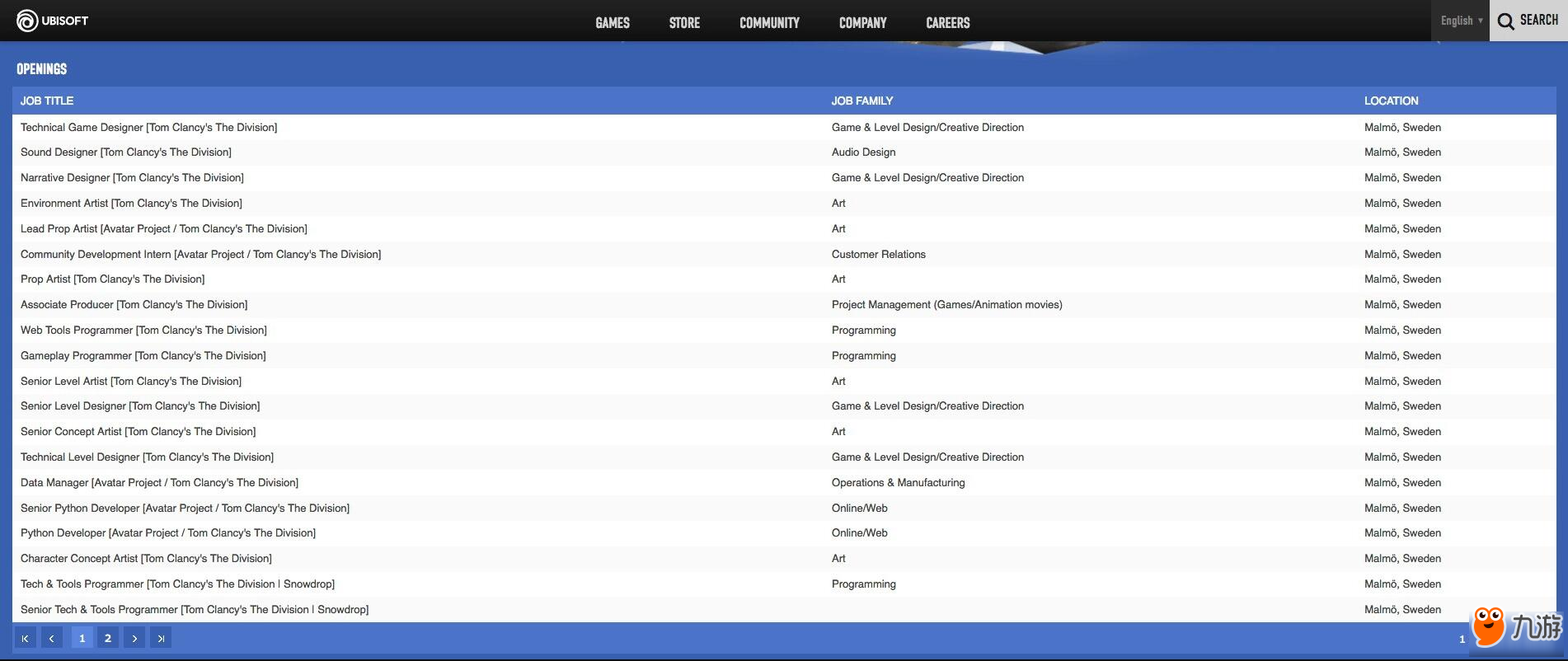Open the Games menu
The height and width of the screenshot is (661, 1568).
[613, 22]
